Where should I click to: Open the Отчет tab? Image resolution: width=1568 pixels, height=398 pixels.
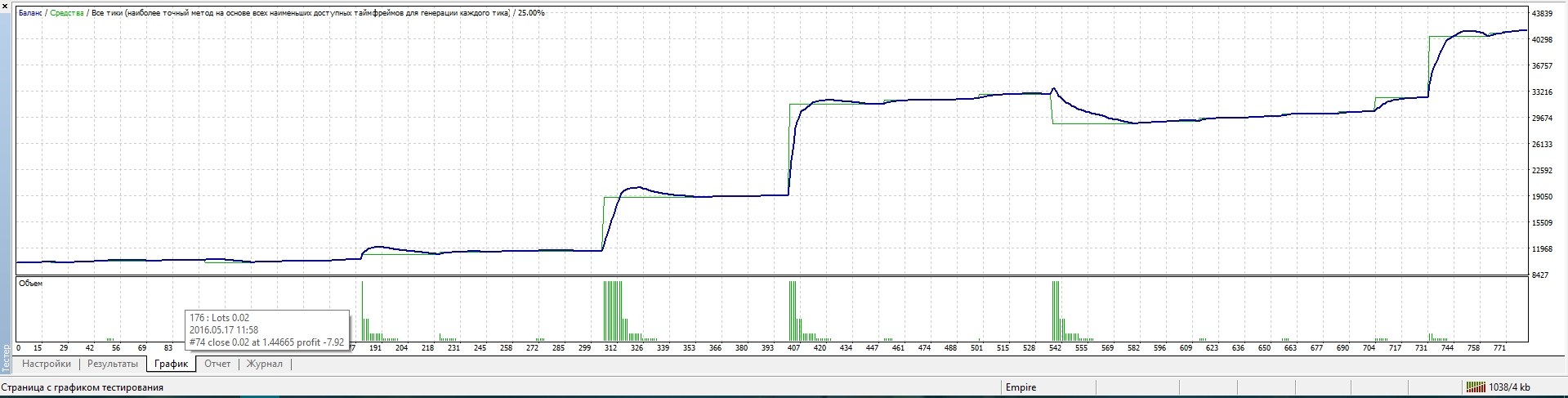217,364
